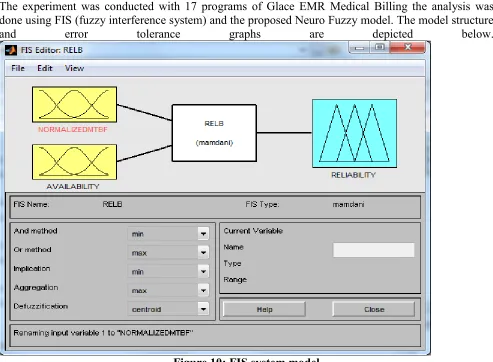Minimize the FIS Editor window
Screen dimensions: 493x362
(359, 48)
